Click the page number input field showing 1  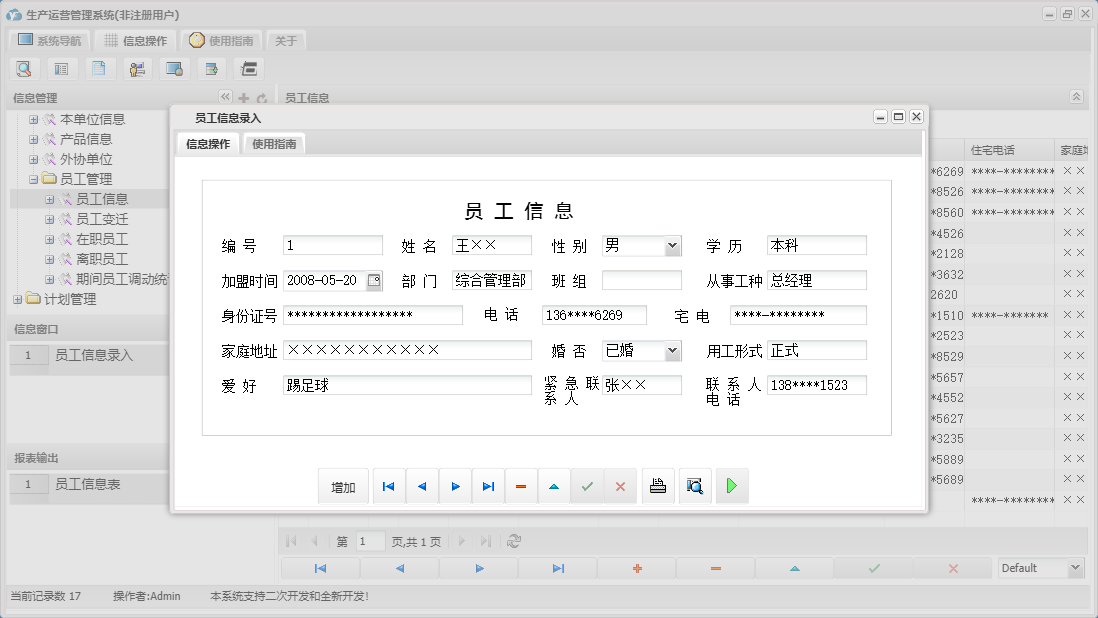[x=369, y=540]
